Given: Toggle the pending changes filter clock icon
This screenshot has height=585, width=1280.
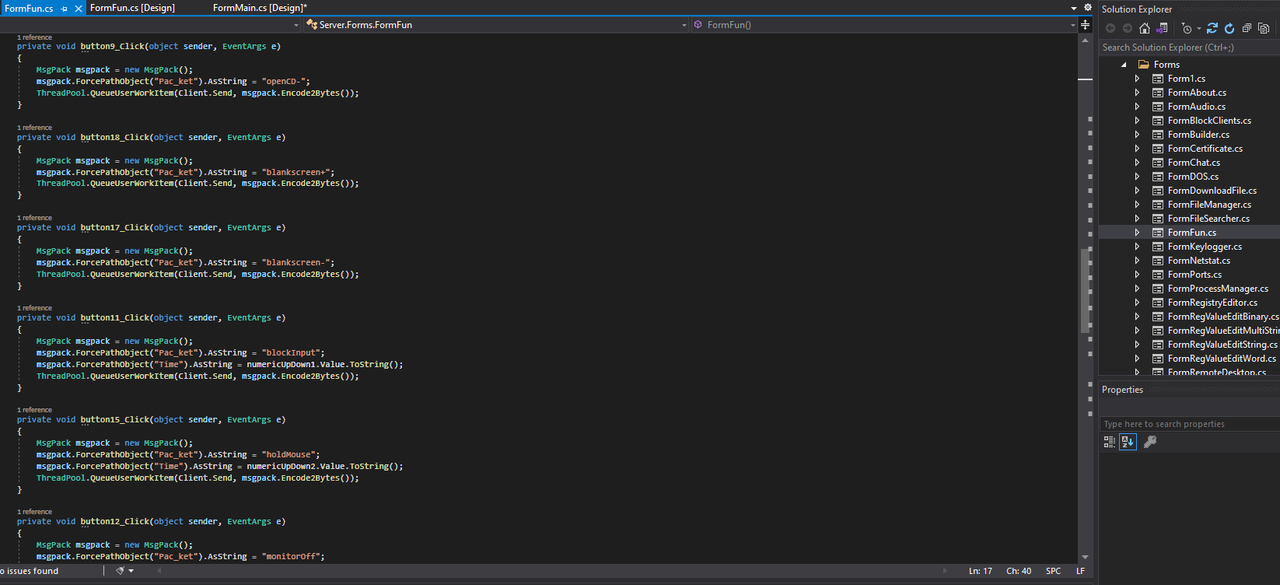Looking at the screenshot, I should pyautogui.click(x=1187, y=28).
